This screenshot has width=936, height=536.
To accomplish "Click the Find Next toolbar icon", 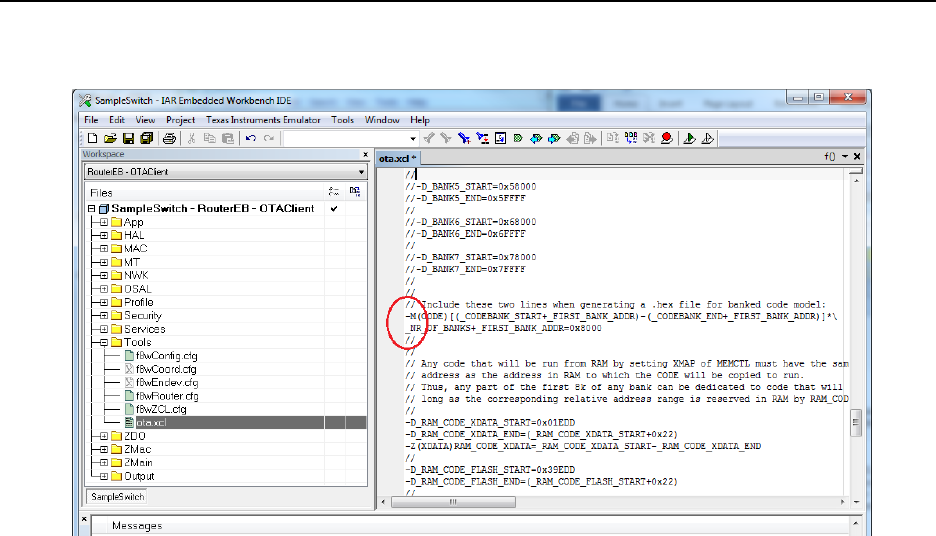I will point(446,138).
